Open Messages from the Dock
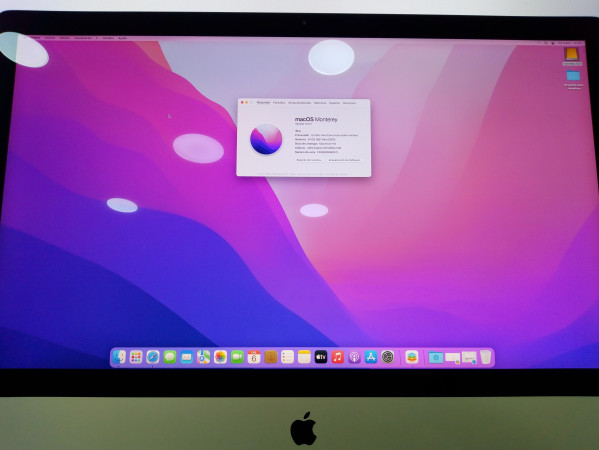 click(x=170, y=357)
